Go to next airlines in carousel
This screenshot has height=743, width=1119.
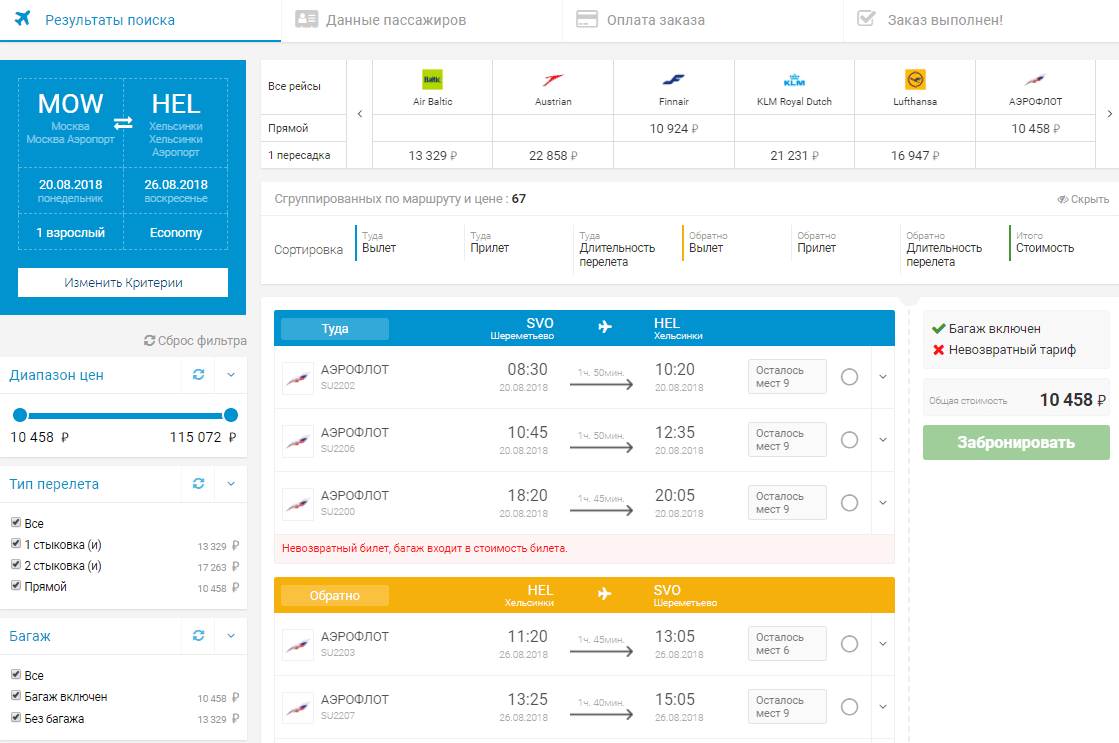tap(1110, 113)
